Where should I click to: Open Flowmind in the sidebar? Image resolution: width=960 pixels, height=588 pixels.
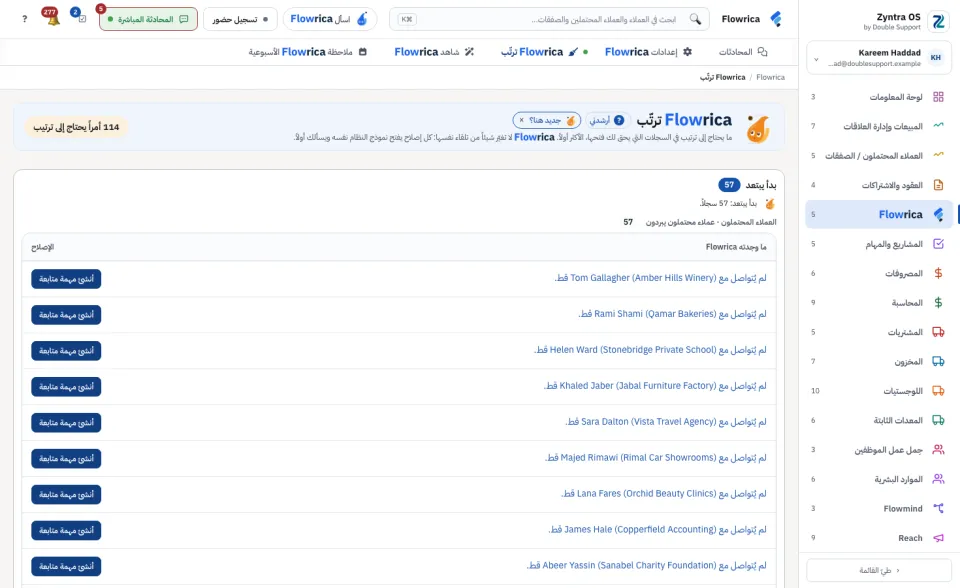879,508
